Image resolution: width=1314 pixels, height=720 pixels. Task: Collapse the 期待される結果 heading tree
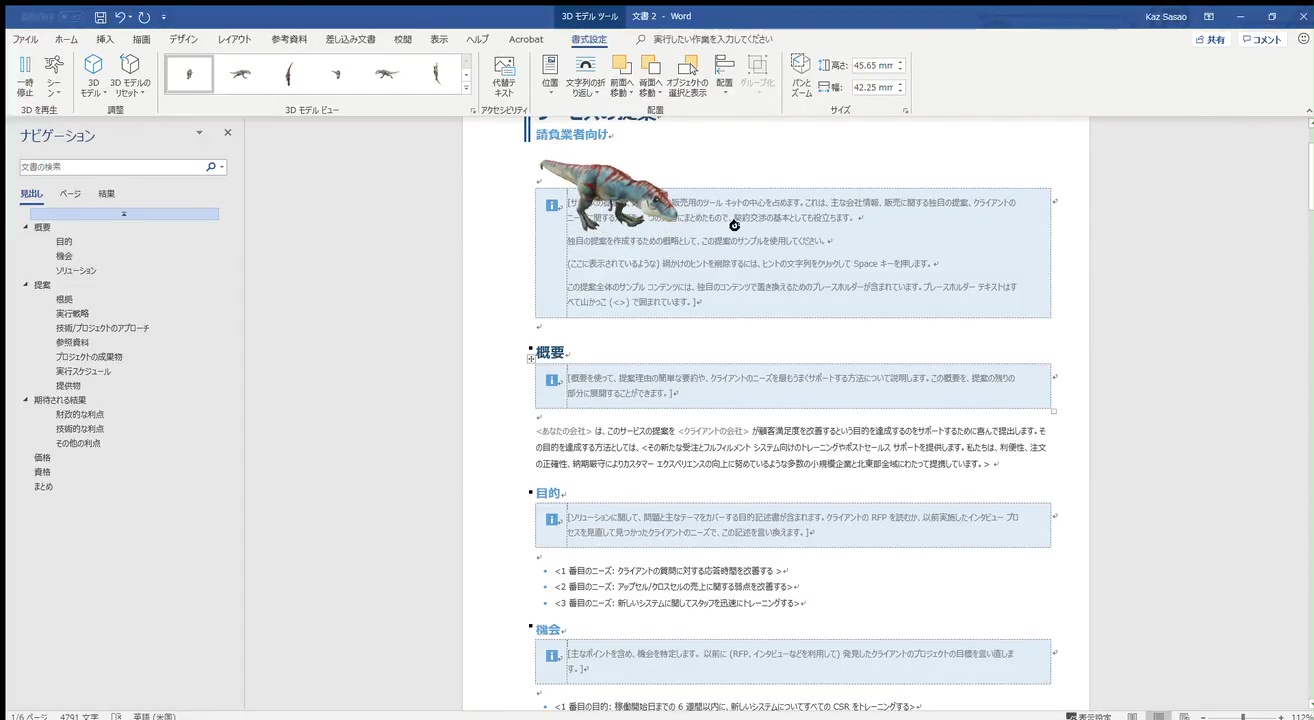26,400
